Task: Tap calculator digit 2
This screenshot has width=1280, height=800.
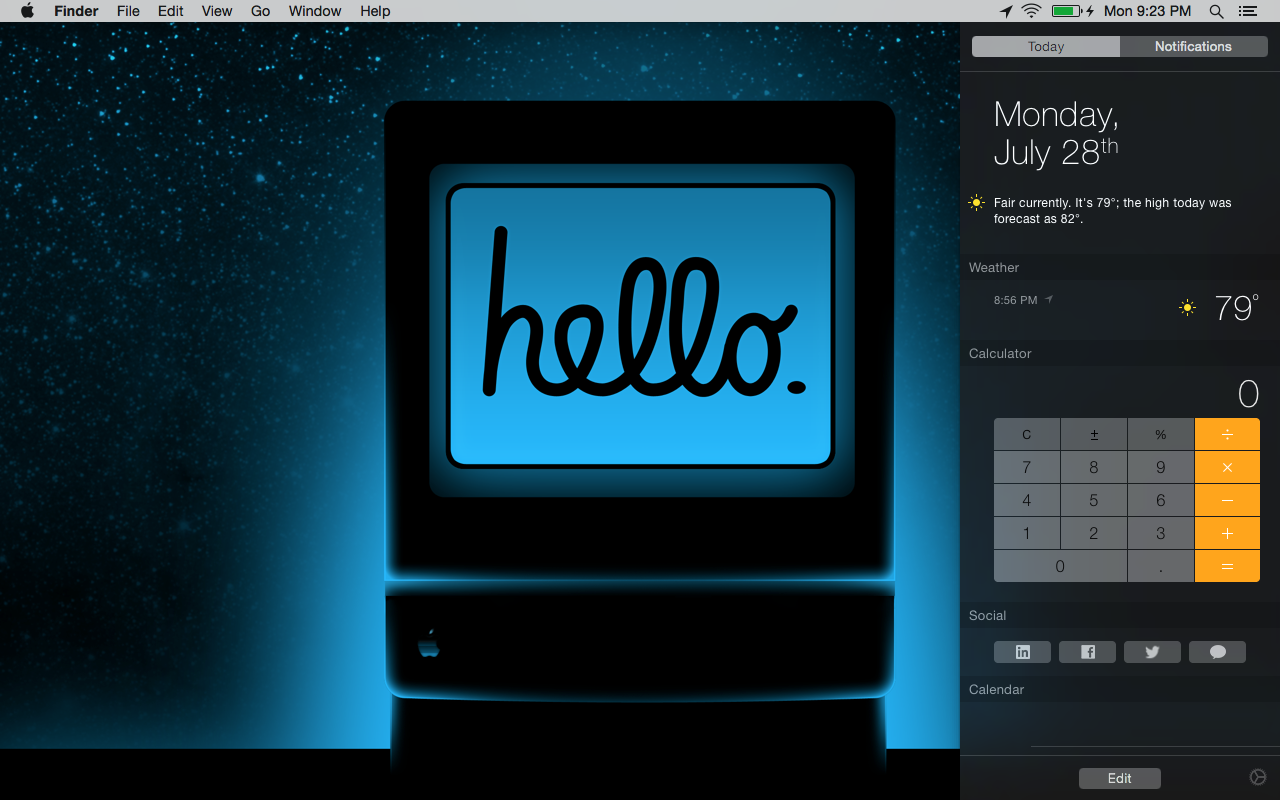Action: [1094, 533]
